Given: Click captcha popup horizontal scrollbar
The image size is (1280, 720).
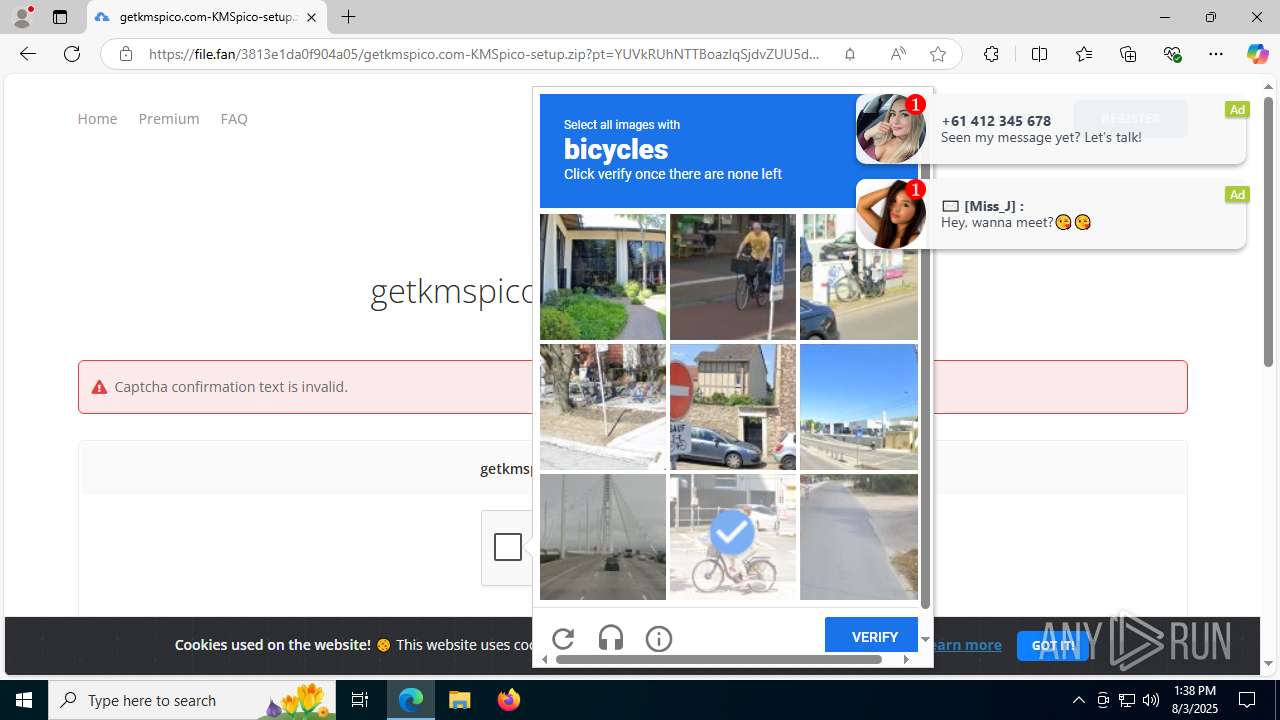Looking at the screenshot, I should pos(718,659).
